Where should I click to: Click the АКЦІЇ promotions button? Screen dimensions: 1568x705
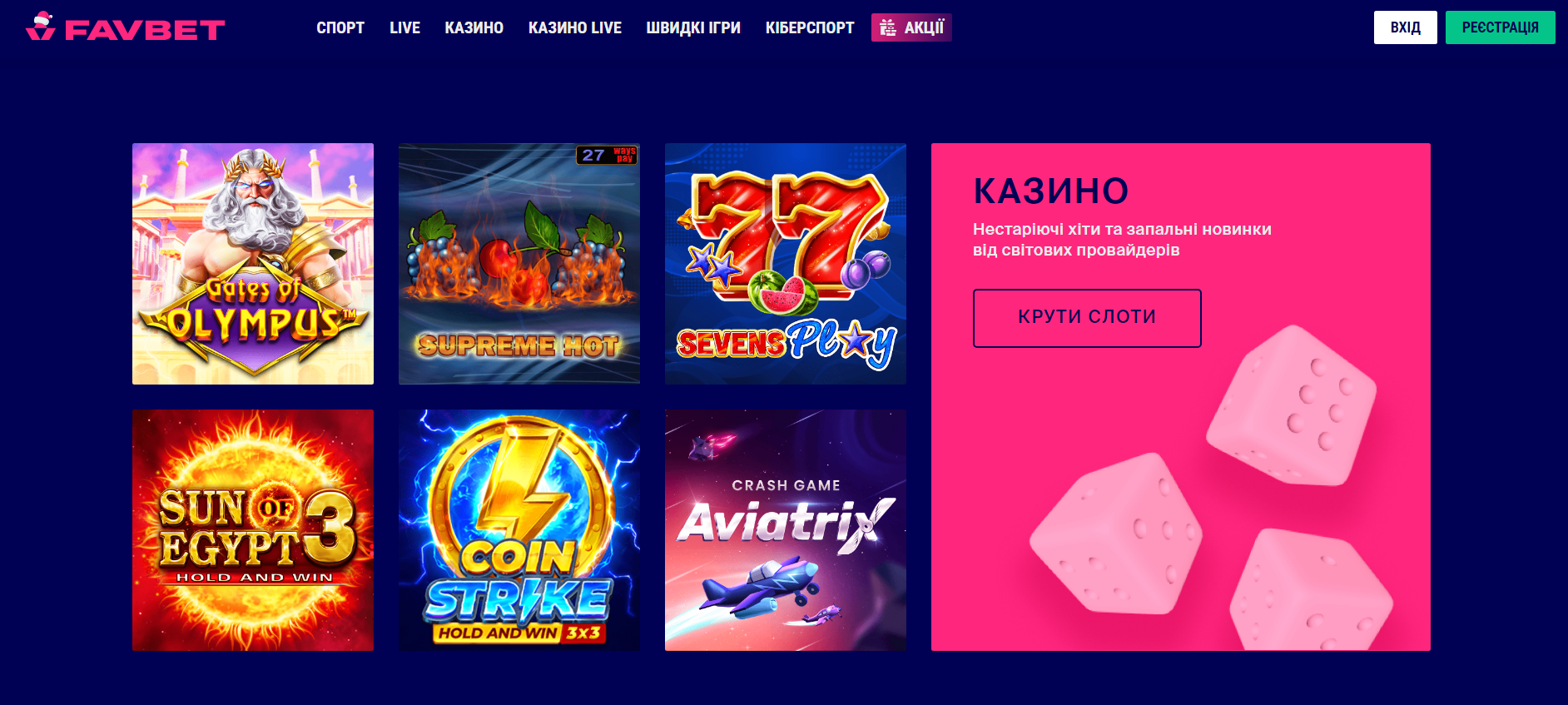[x=911, y=27]
